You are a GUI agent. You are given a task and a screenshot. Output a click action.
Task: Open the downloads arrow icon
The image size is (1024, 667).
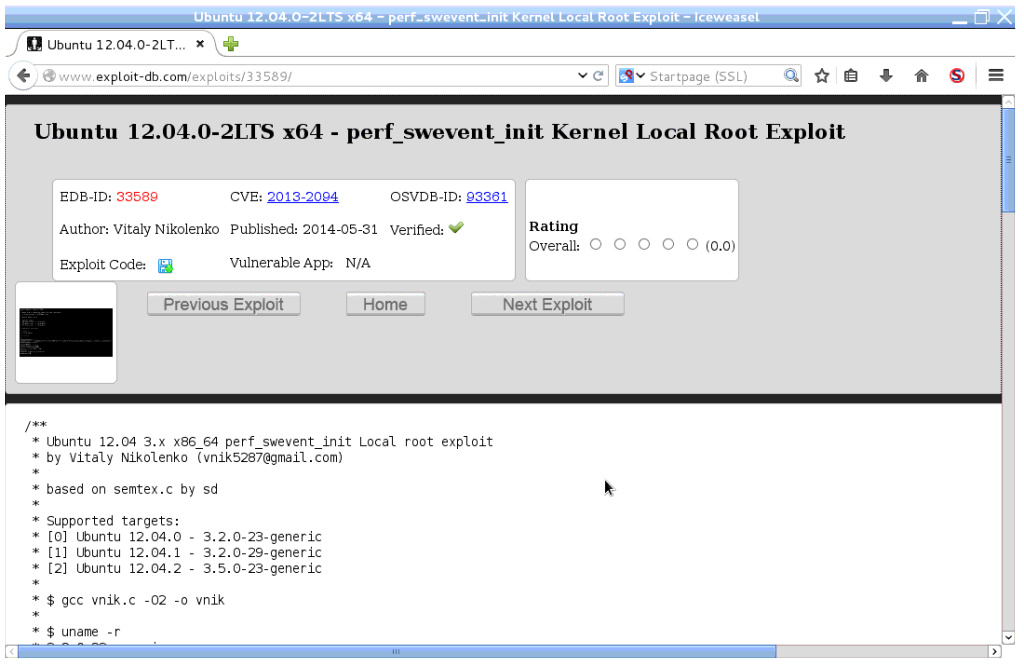tap(886, 76)
